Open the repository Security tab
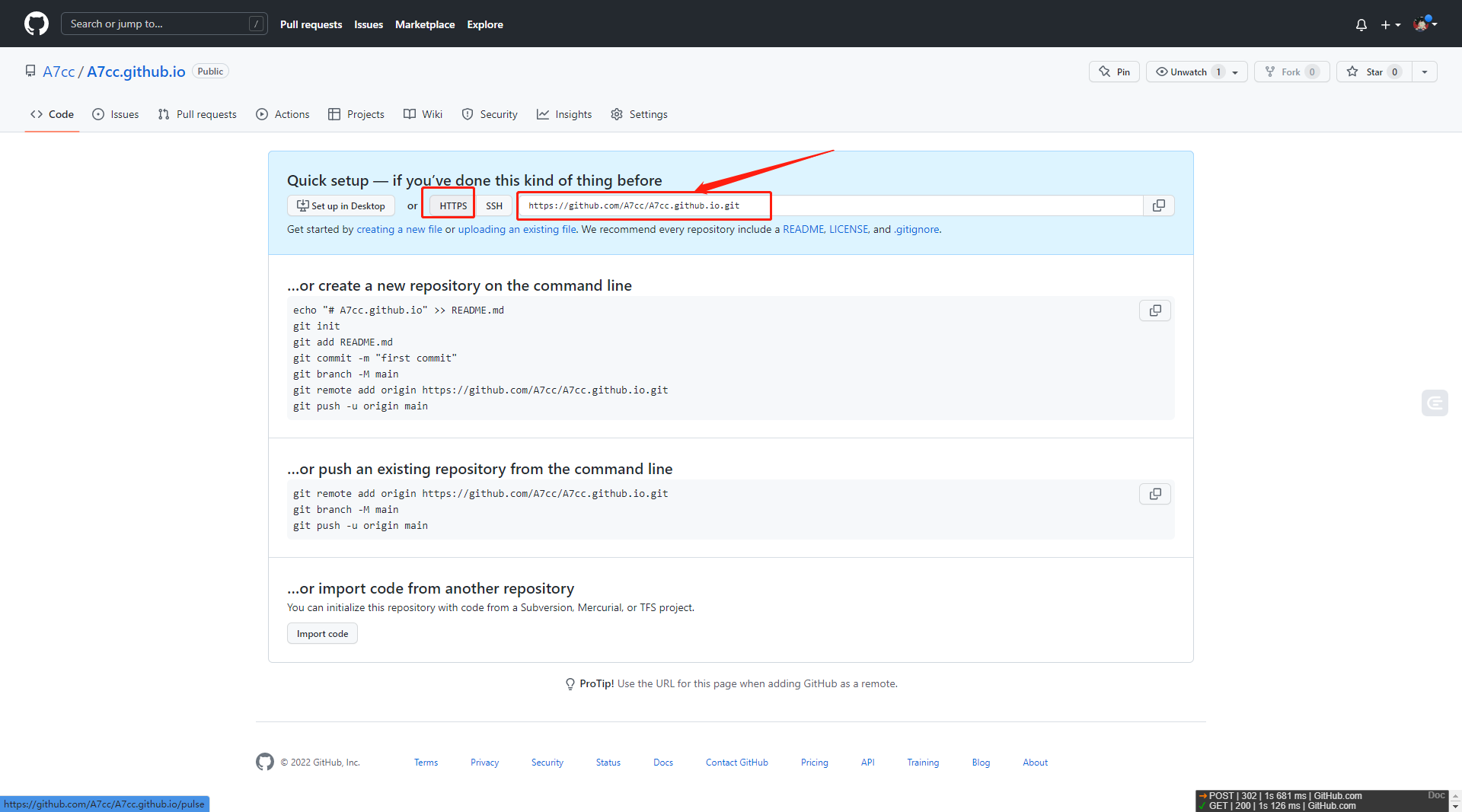This screenshot has width=1462, height=812. 490,114
